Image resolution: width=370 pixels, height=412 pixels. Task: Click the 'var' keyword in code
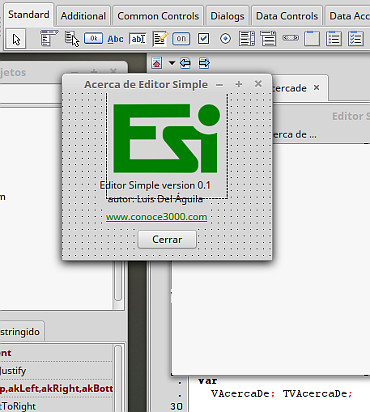coord(207,381)
